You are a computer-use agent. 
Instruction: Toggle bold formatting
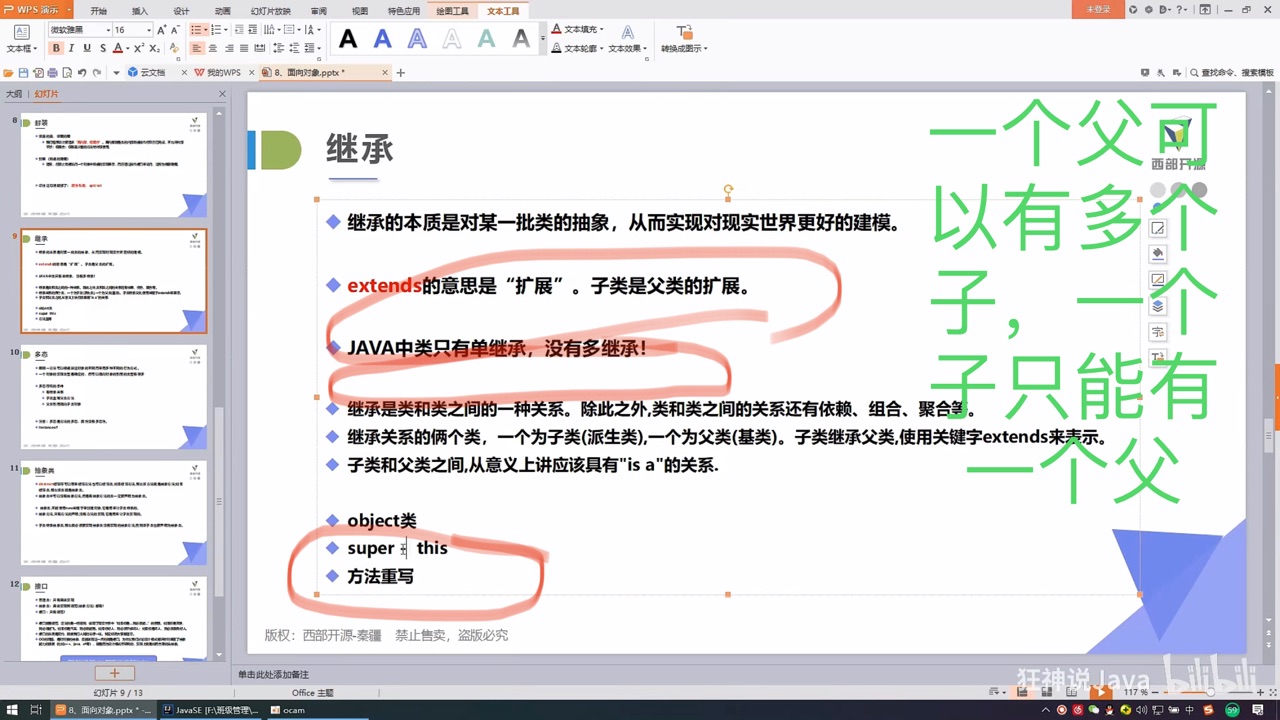pyautogui.click(x=56, y=48)
